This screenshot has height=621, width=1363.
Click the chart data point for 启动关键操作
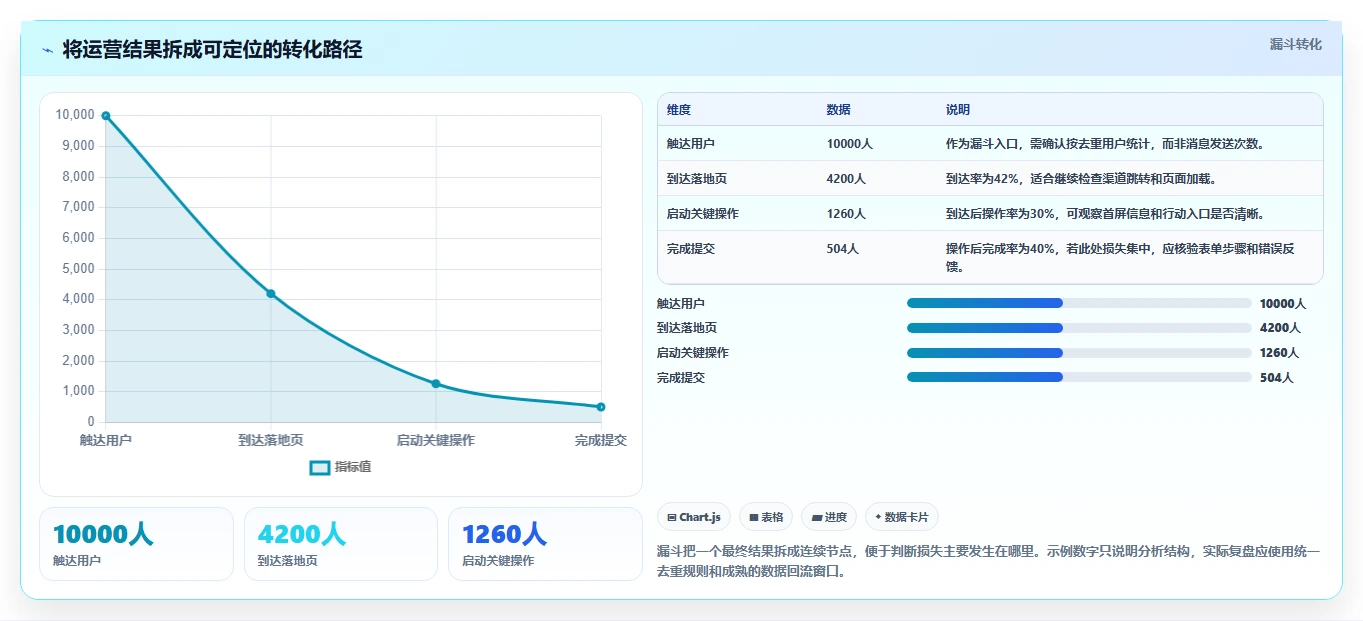click(436, 384)
